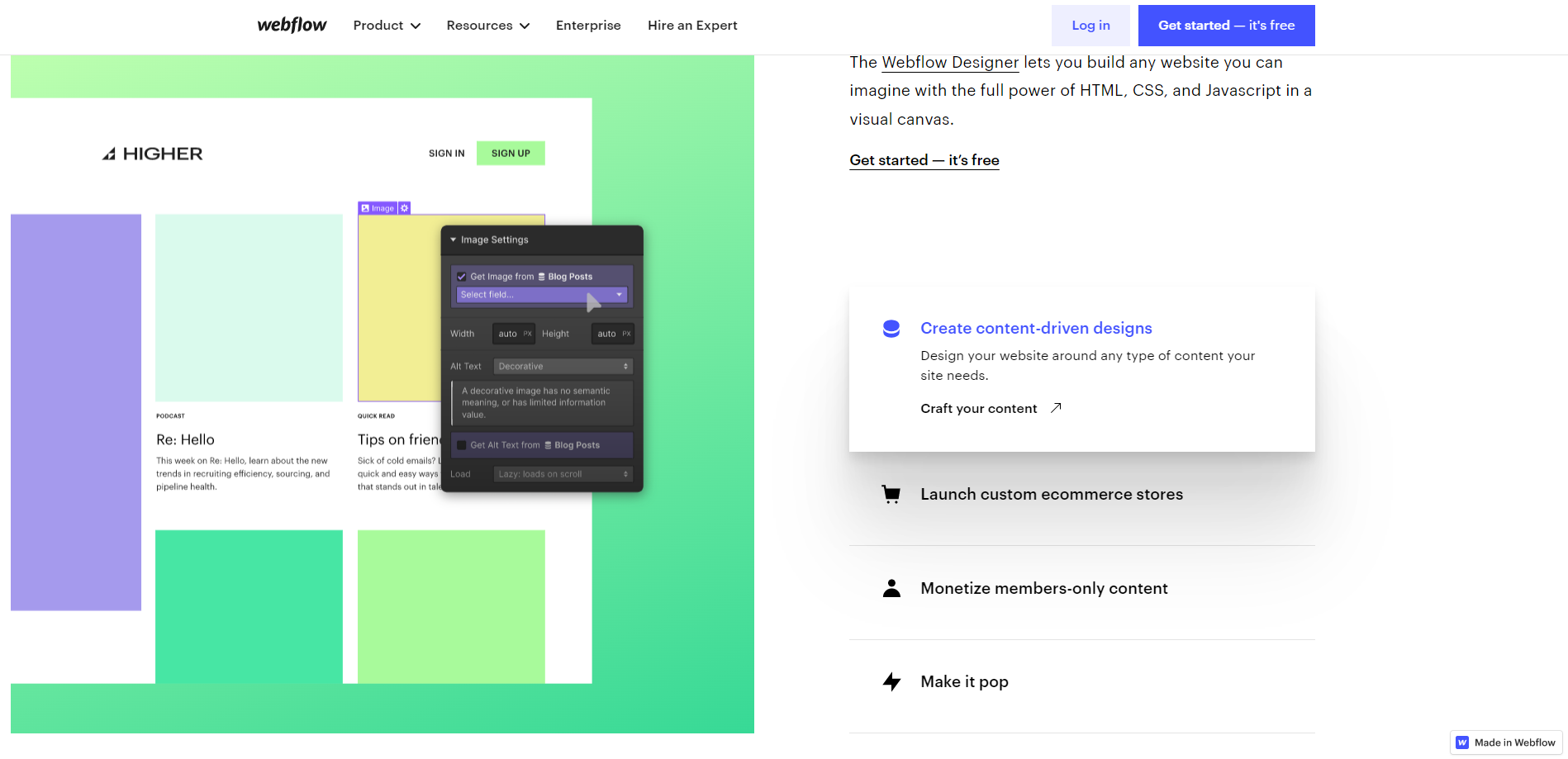1568x759 pixels.
Task: Click the database icon beside Create content-driven designs
Action: coord(891,329)
